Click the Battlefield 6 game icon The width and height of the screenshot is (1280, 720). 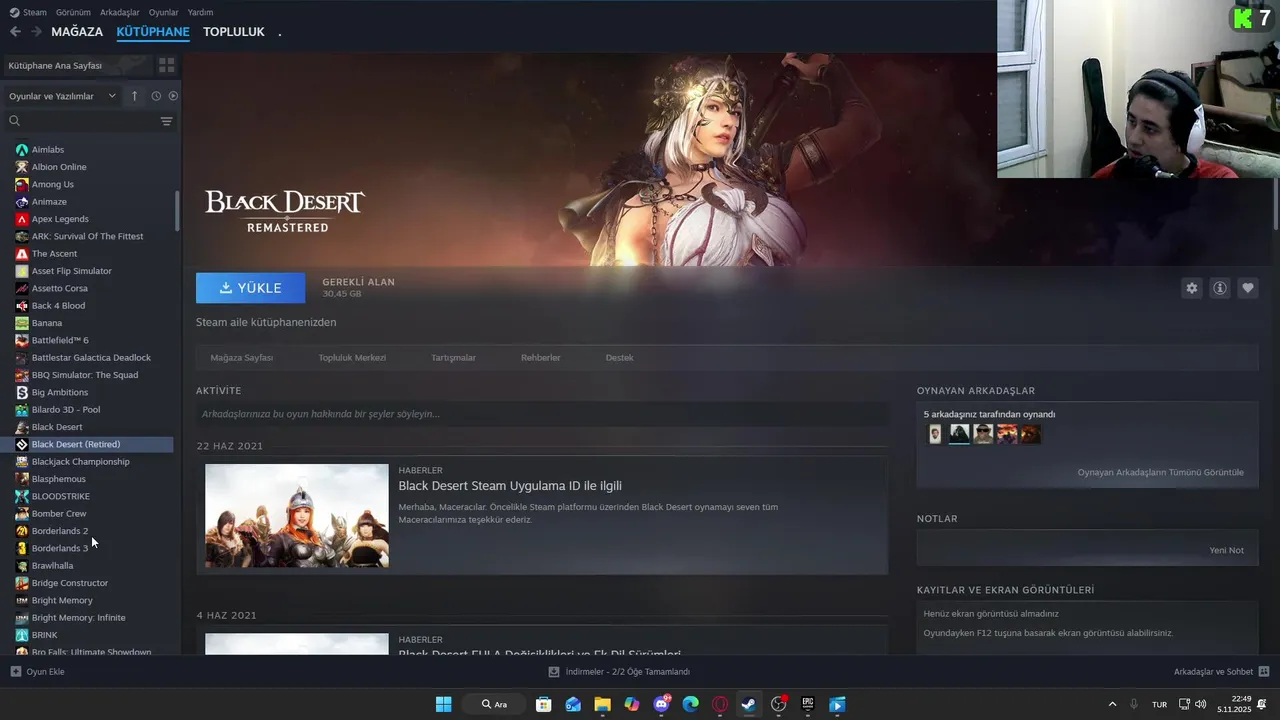[x=22, y=340]
